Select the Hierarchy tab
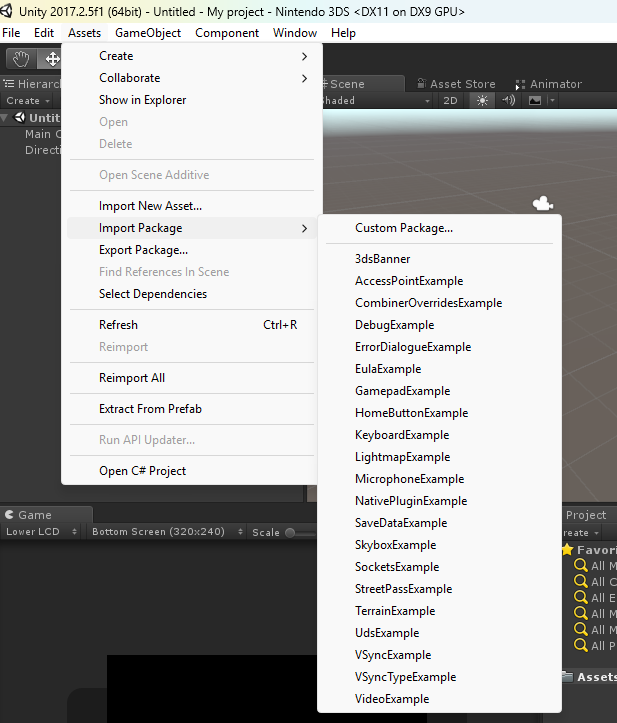Viewport: 617px width, 723px height. [31, 84]
